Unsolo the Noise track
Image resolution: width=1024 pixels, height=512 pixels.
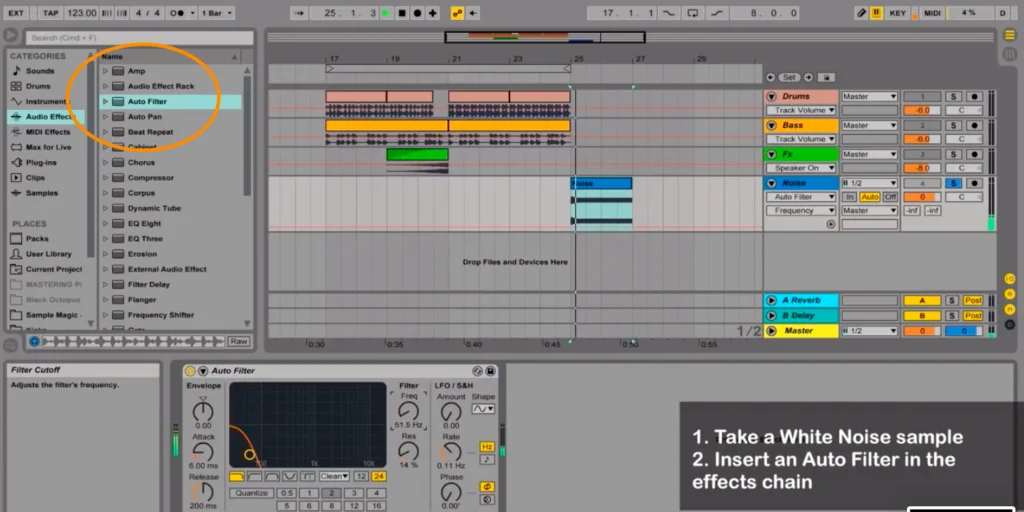coord(953,184)
